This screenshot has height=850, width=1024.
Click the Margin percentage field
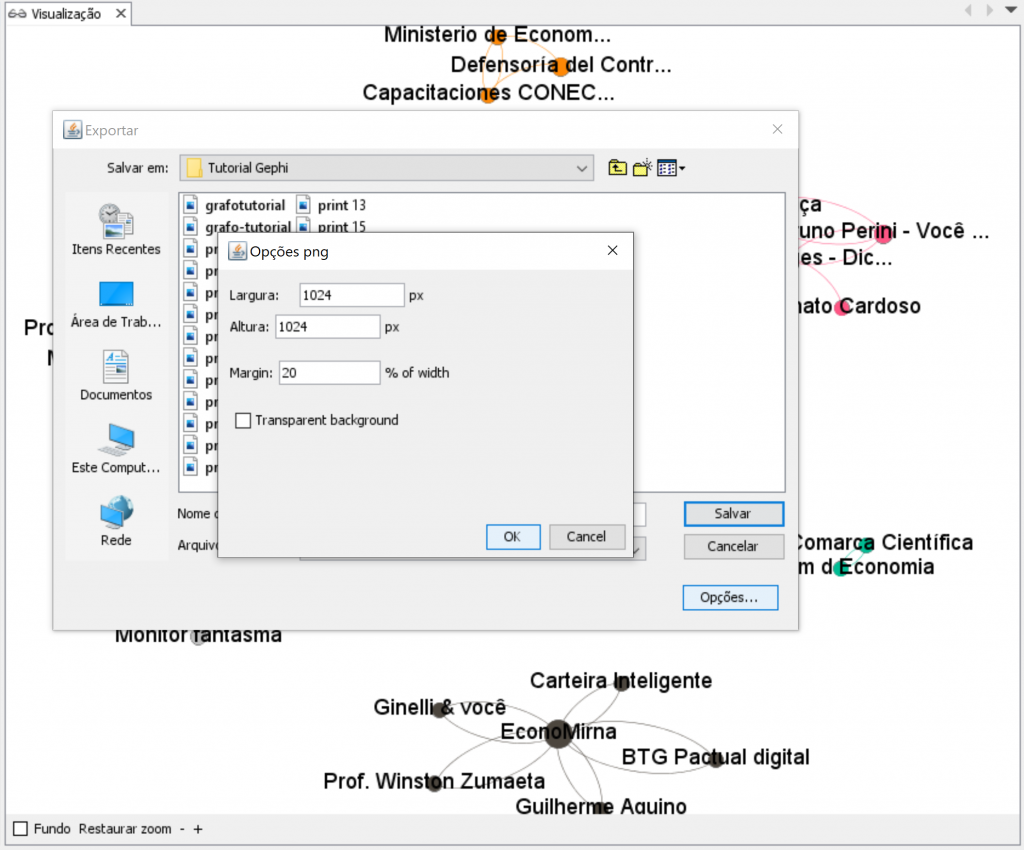[x=329, y=373]
